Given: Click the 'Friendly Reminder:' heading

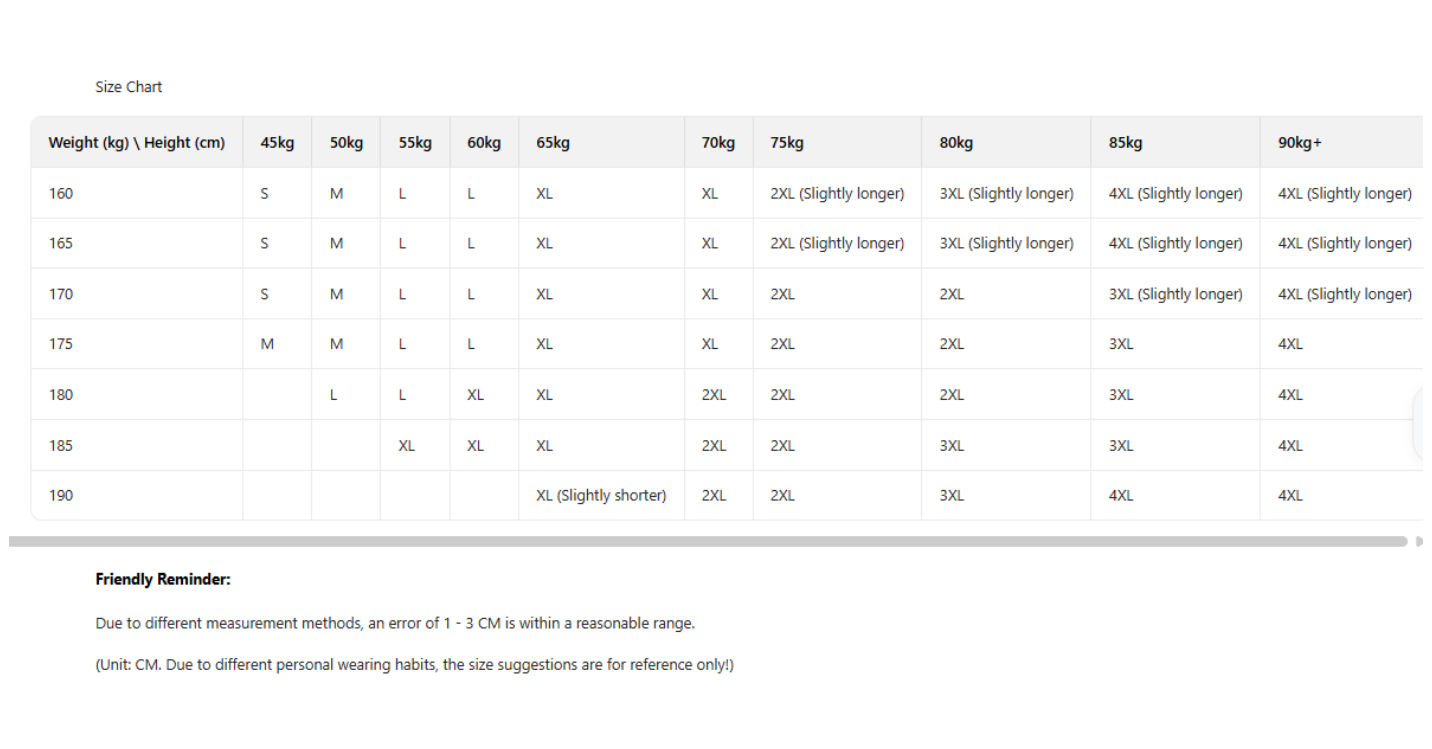Looking at the screenshot, I should 163,579.
